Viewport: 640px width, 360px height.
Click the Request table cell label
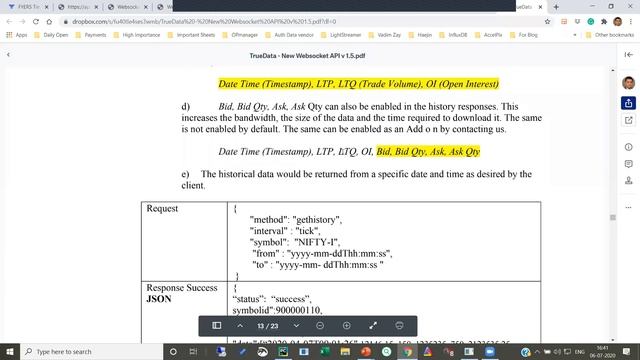pyautogui.click(x=162, y=208)
